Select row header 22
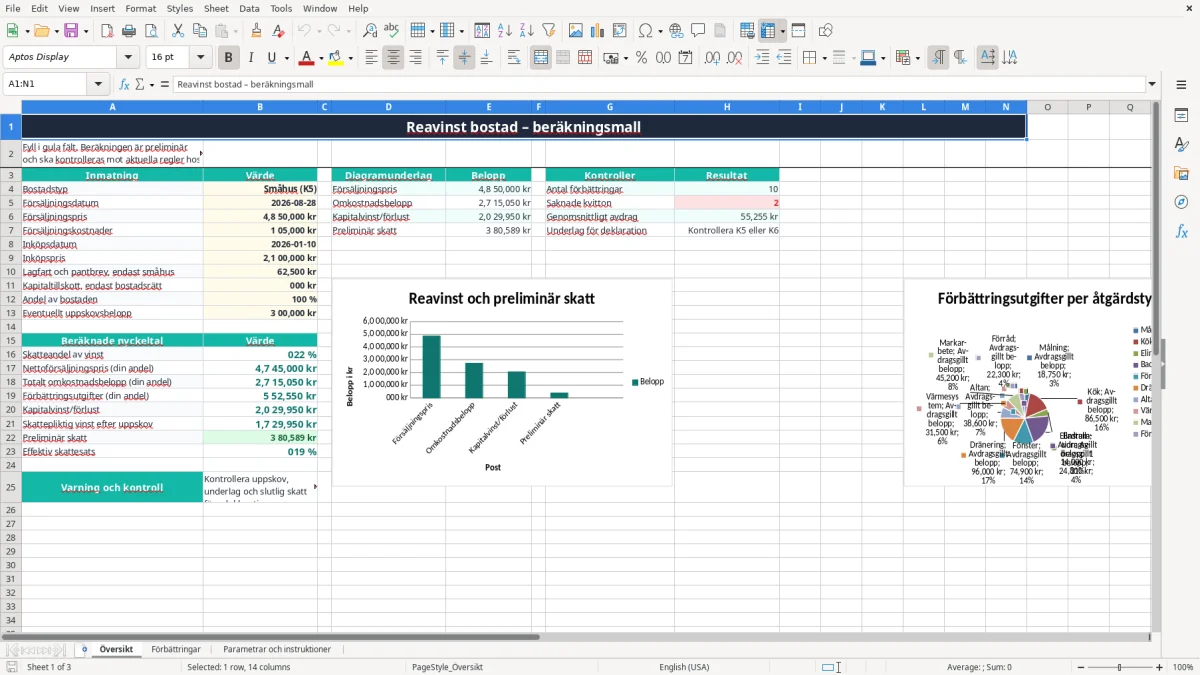 (11, 438)
